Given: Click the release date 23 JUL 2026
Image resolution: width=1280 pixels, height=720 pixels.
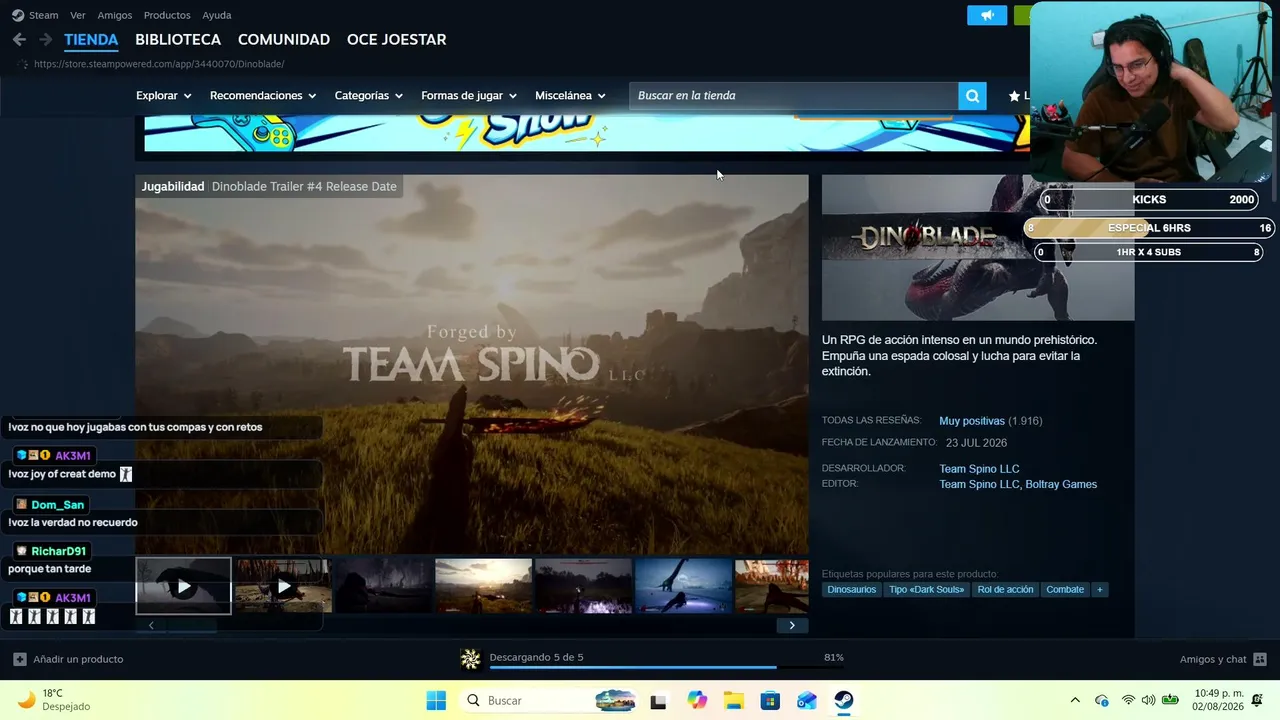Looking at the screenshot, I should (x=976, y=443).
